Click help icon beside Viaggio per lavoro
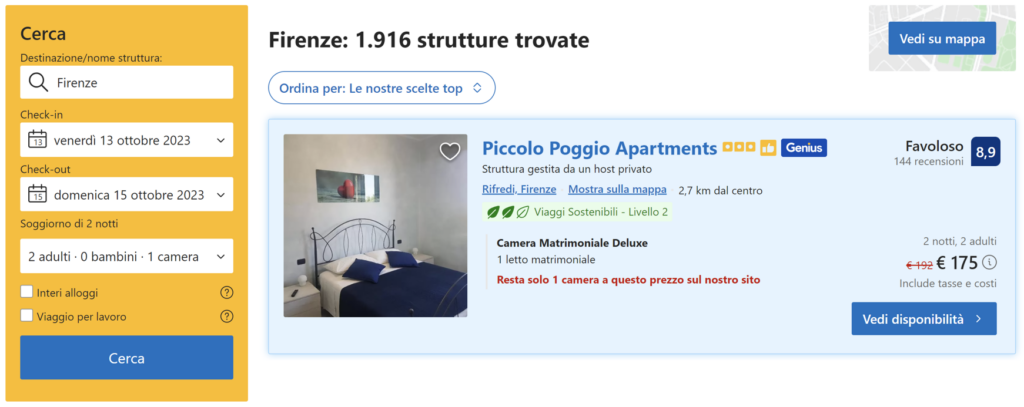 click(226, 317)
